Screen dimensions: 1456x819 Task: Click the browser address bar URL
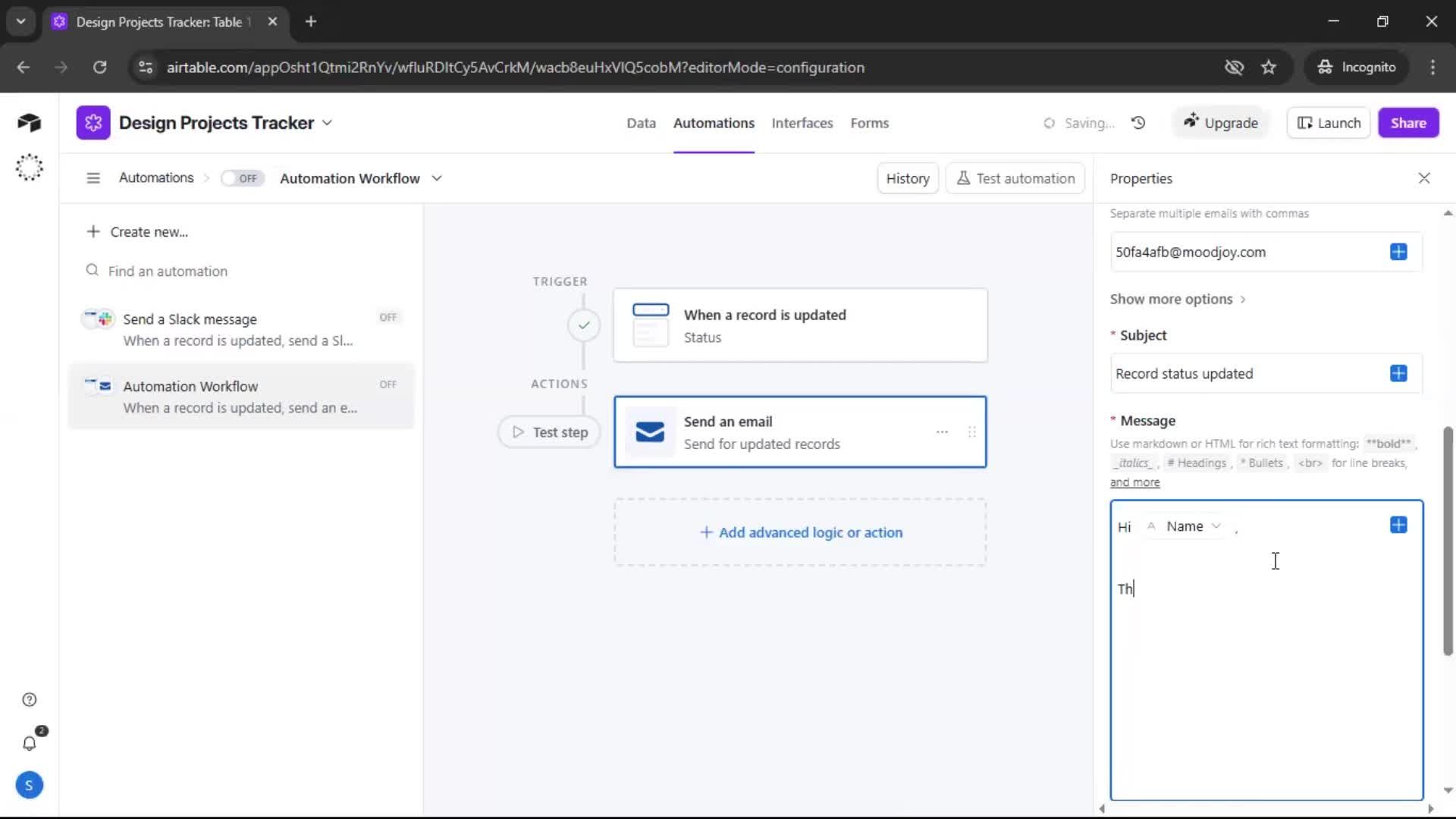pyautogui.click(x=515, y=67)
